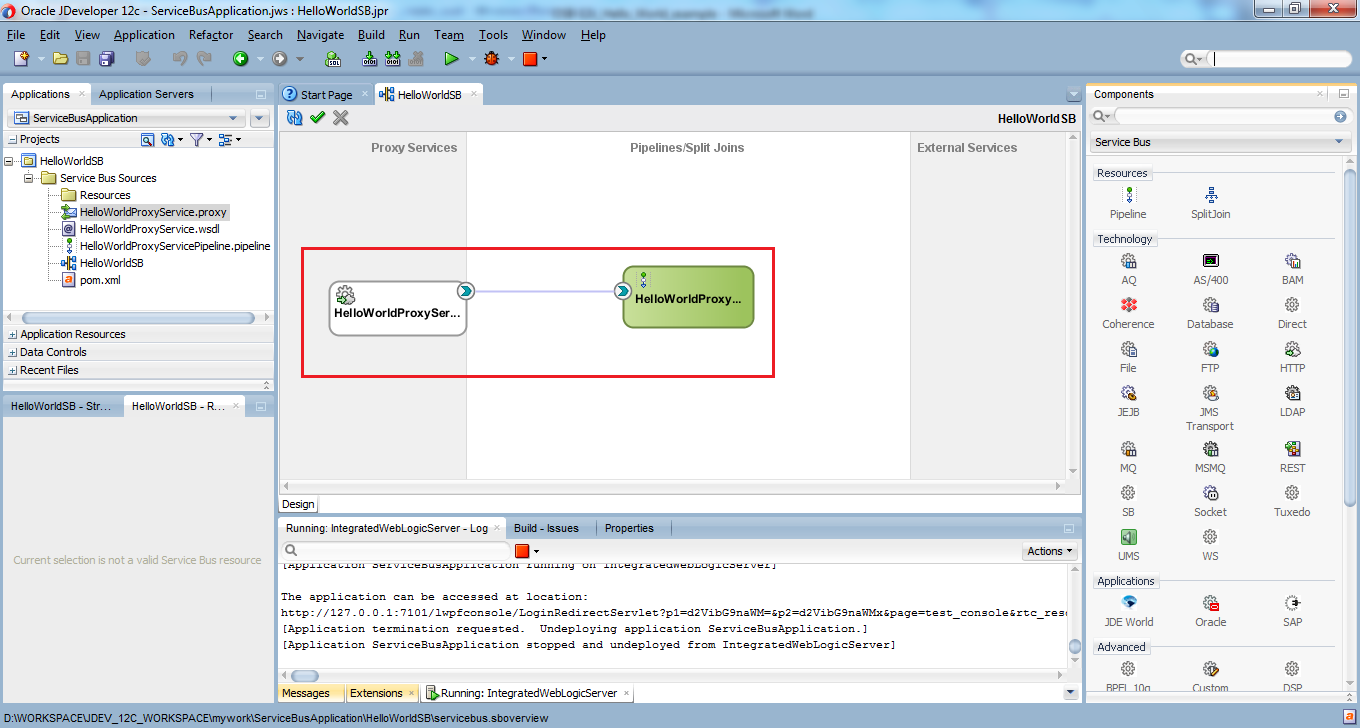Click the New file toolbar icon

(20, 59)
